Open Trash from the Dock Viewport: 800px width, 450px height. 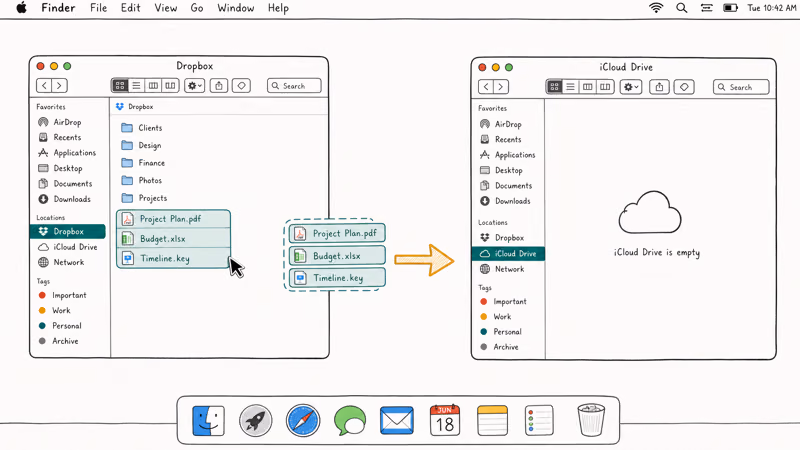pos(591,420)
